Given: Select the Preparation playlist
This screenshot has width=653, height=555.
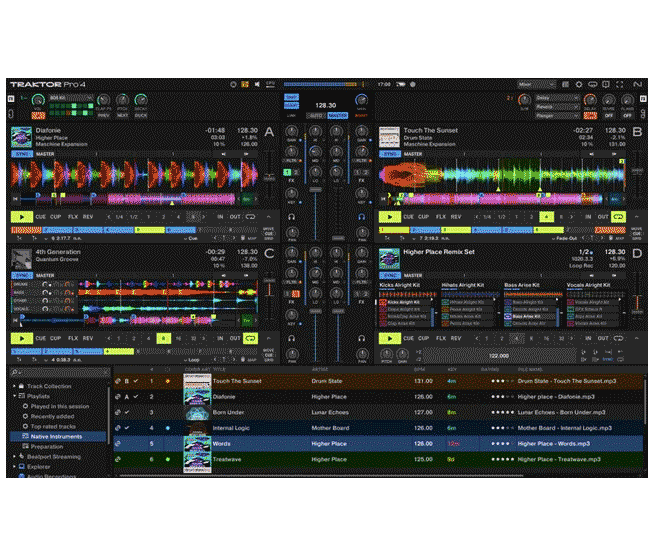Looking at the screenshot, I should 47,447.
